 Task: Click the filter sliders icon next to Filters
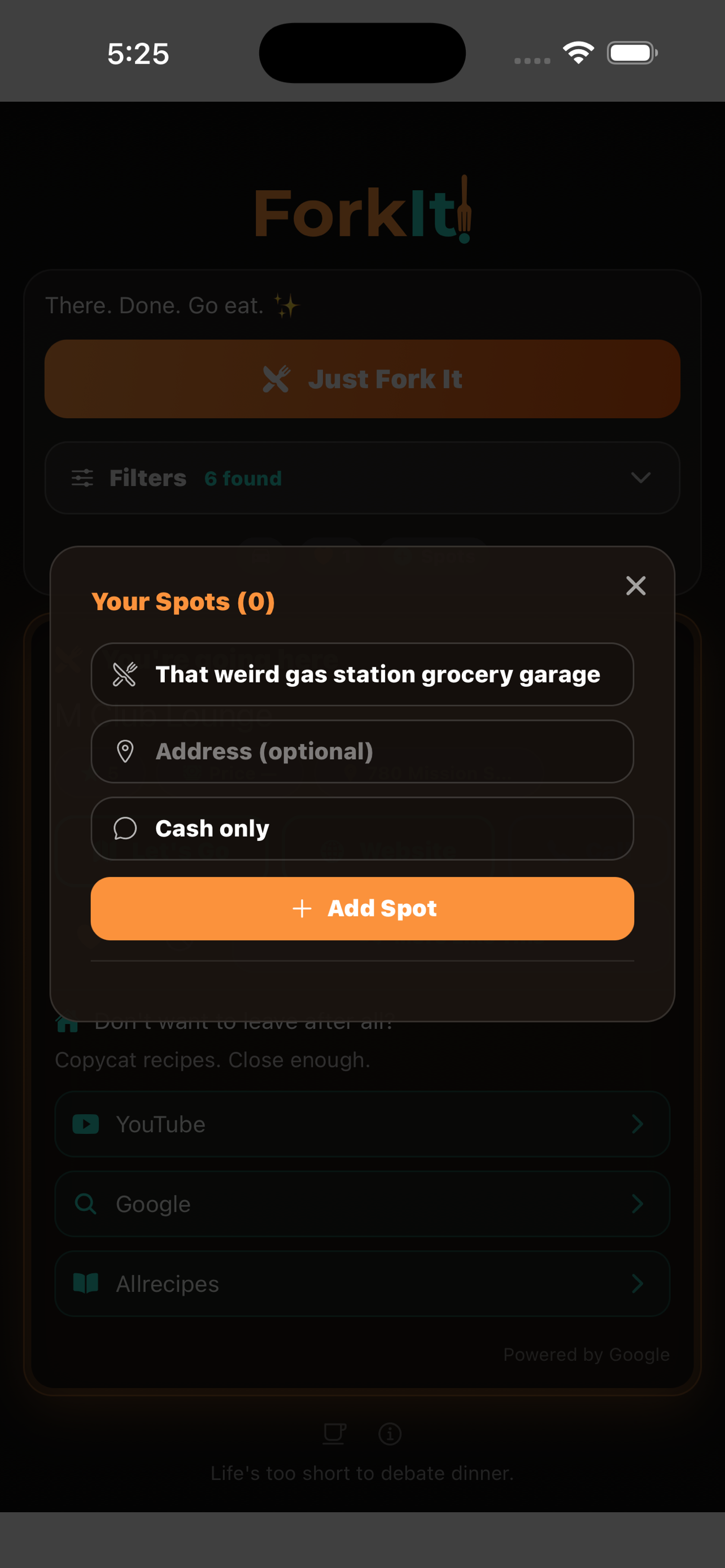tap(83, 478)
